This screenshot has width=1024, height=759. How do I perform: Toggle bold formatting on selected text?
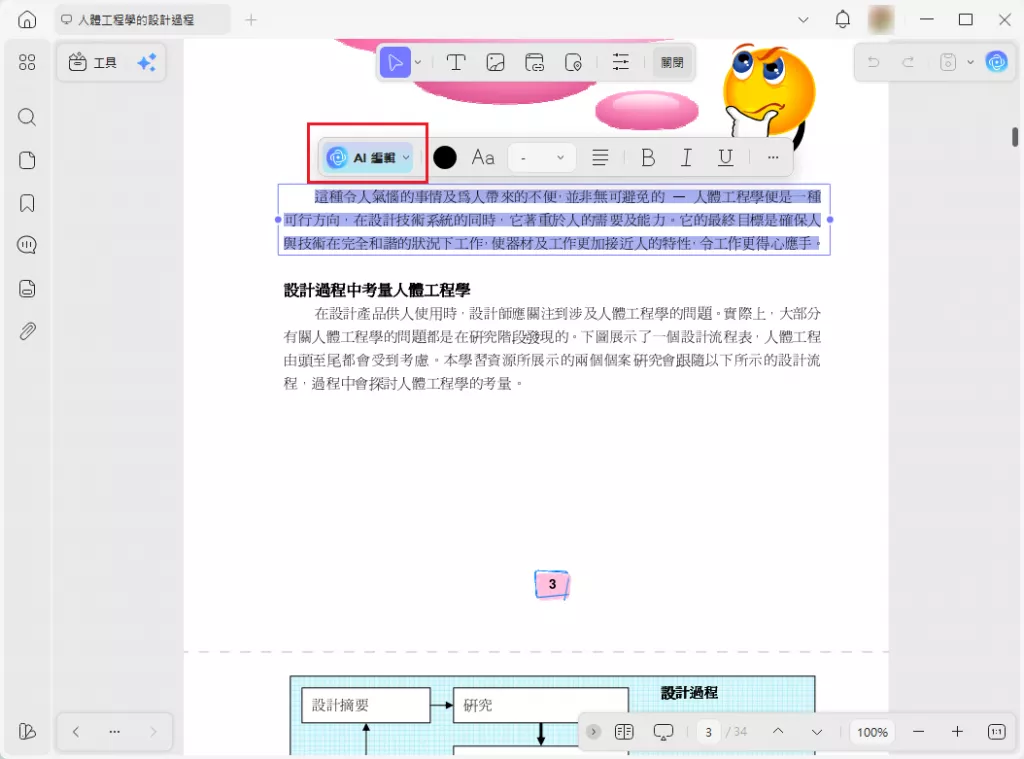tap(648, 157)
